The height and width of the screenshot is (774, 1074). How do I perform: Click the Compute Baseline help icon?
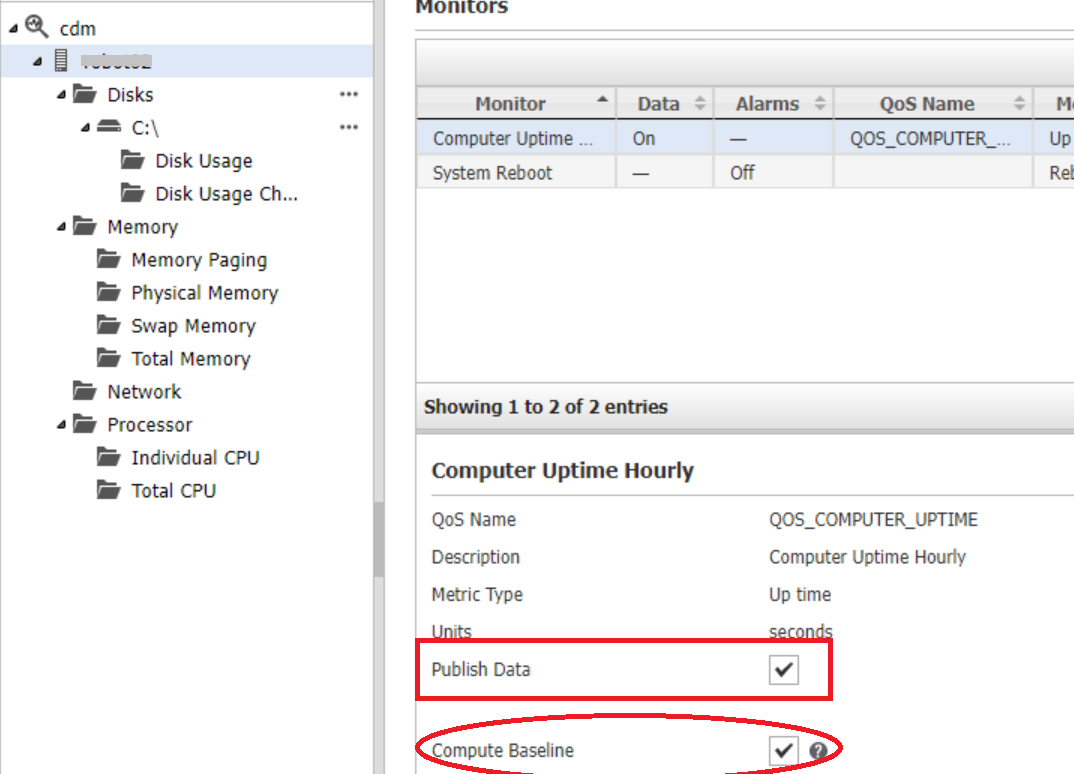click(818, 751)
